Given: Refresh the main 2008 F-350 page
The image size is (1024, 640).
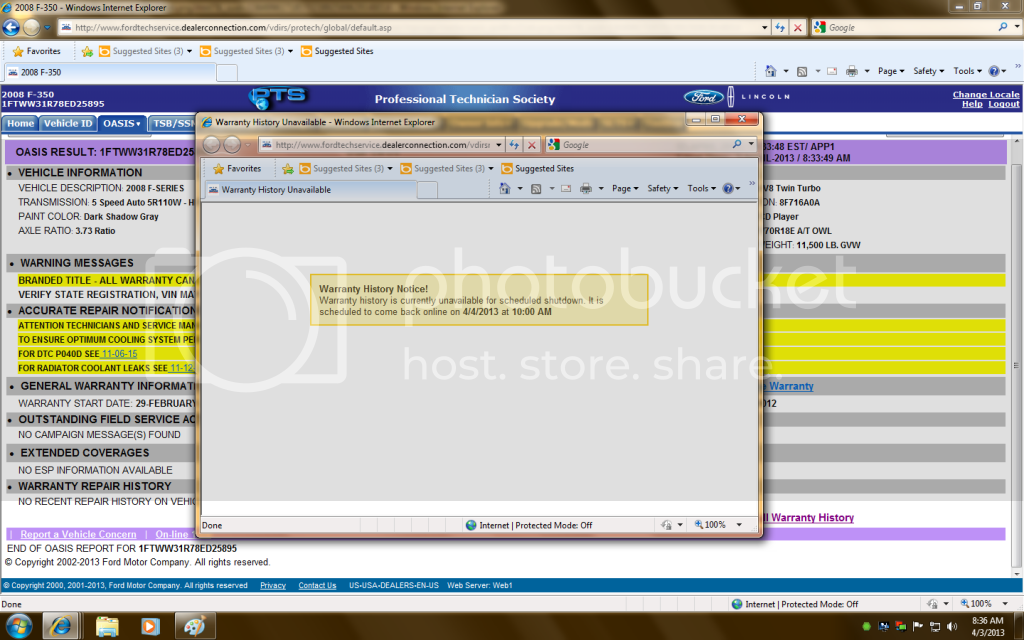Looking at the screenshot, I should tap(780, 27).
